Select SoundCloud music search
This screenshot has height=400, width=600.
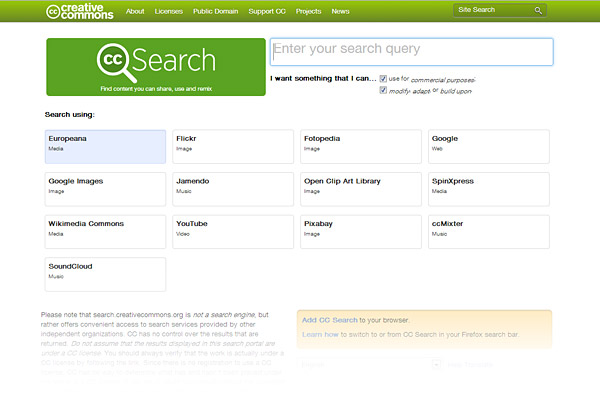point(105,273)
